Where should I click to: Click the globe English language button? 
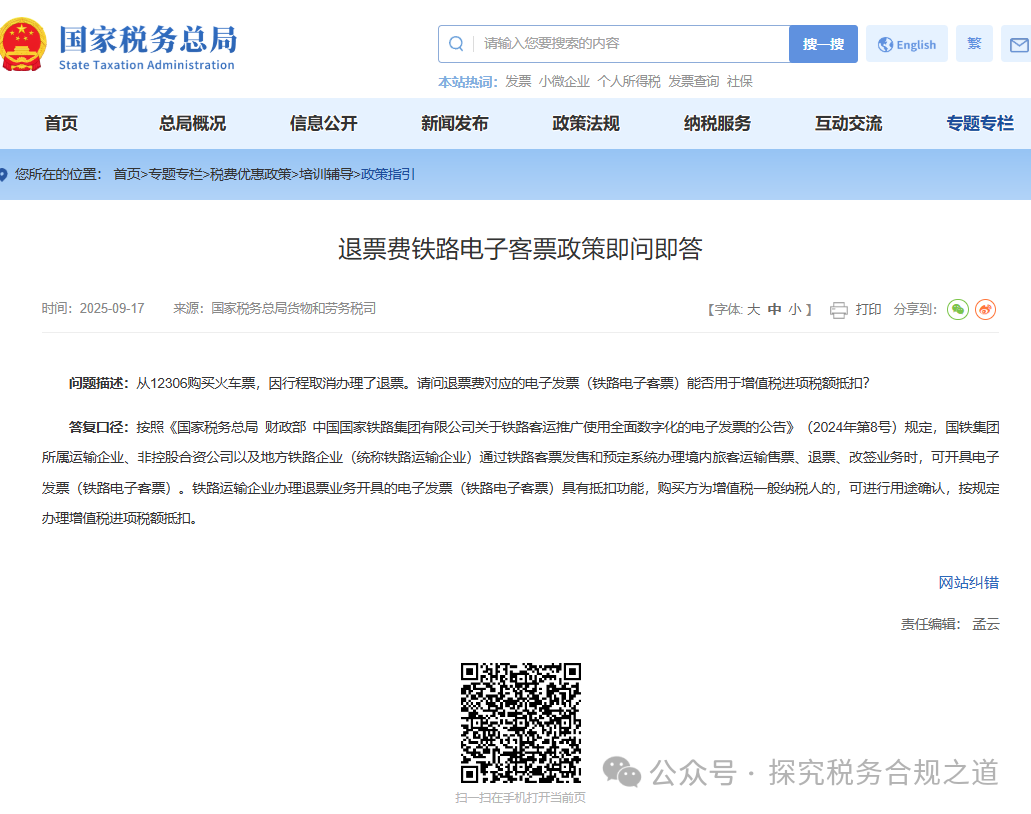coord(906,44)
